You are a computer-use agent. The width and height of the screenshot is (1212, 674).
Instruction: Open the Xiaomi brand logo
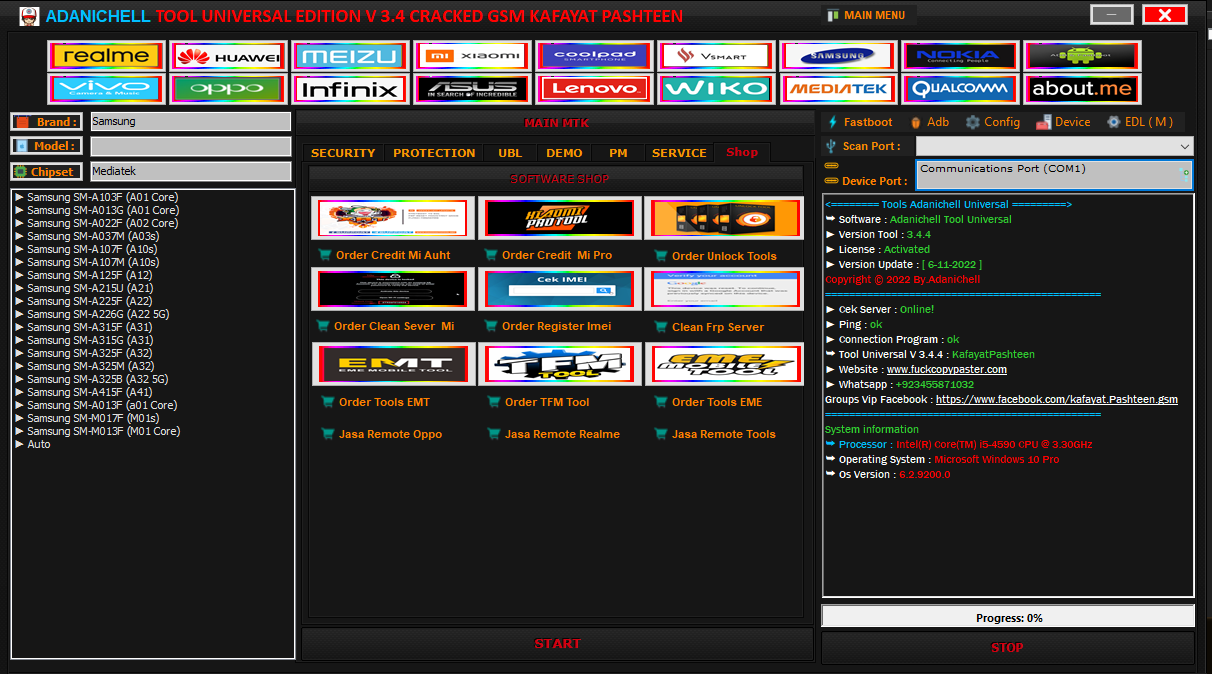coord(472,56)
